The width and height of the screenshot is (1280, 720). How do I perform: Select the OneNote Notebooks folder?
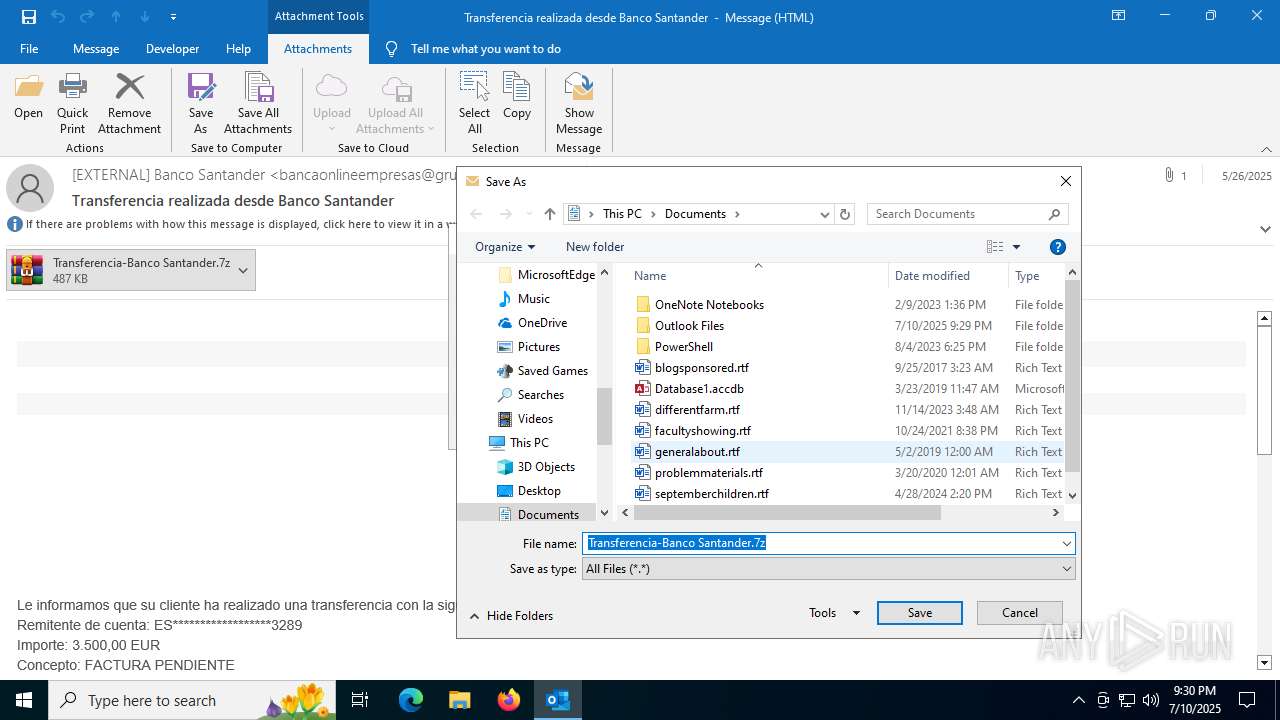coord(709,305)
